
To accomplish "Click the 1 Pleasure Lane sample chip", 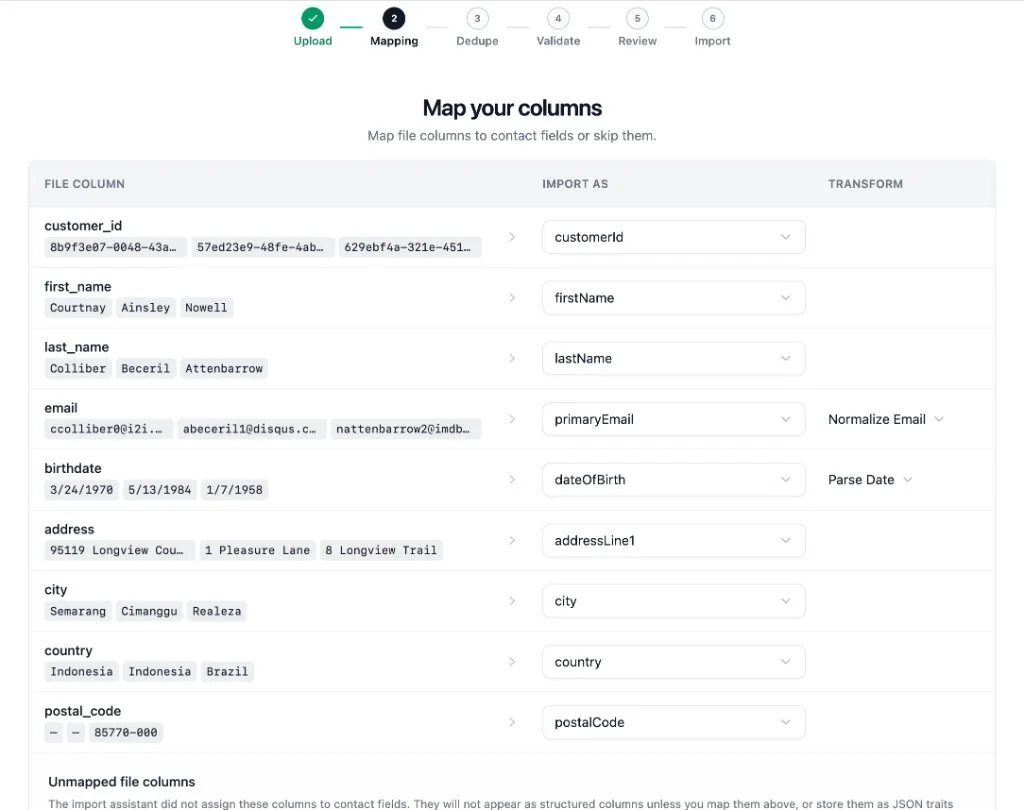I will 257,551.
